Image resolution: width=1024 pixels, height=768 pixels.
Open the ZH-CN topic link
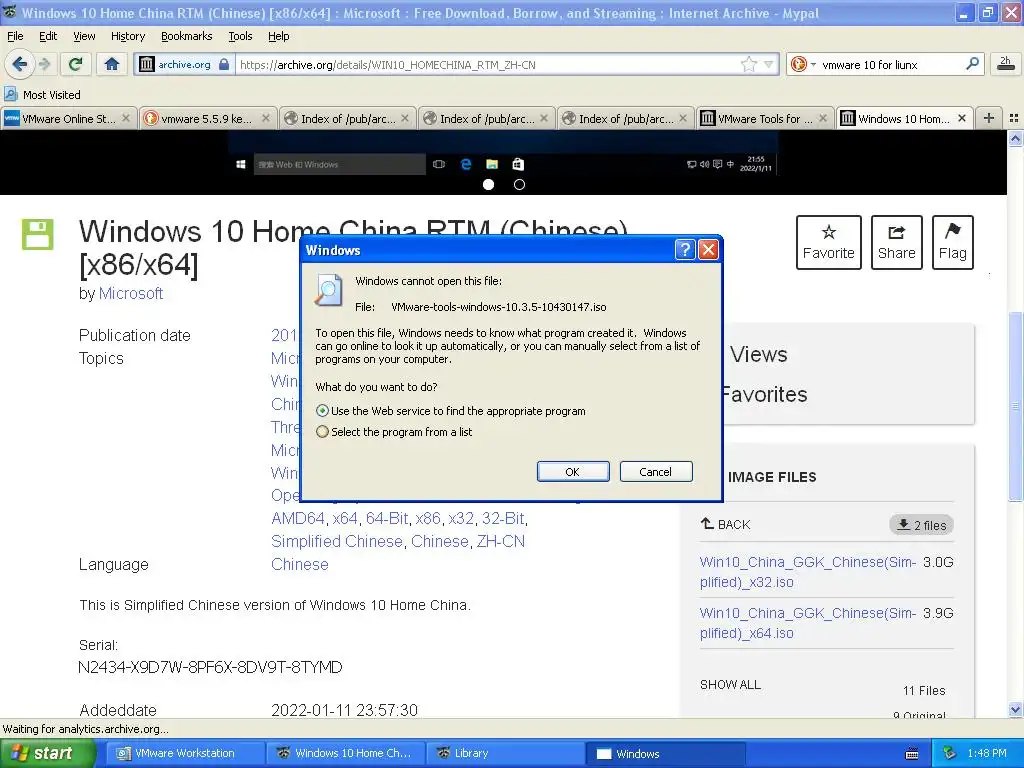tap(500, 541)
